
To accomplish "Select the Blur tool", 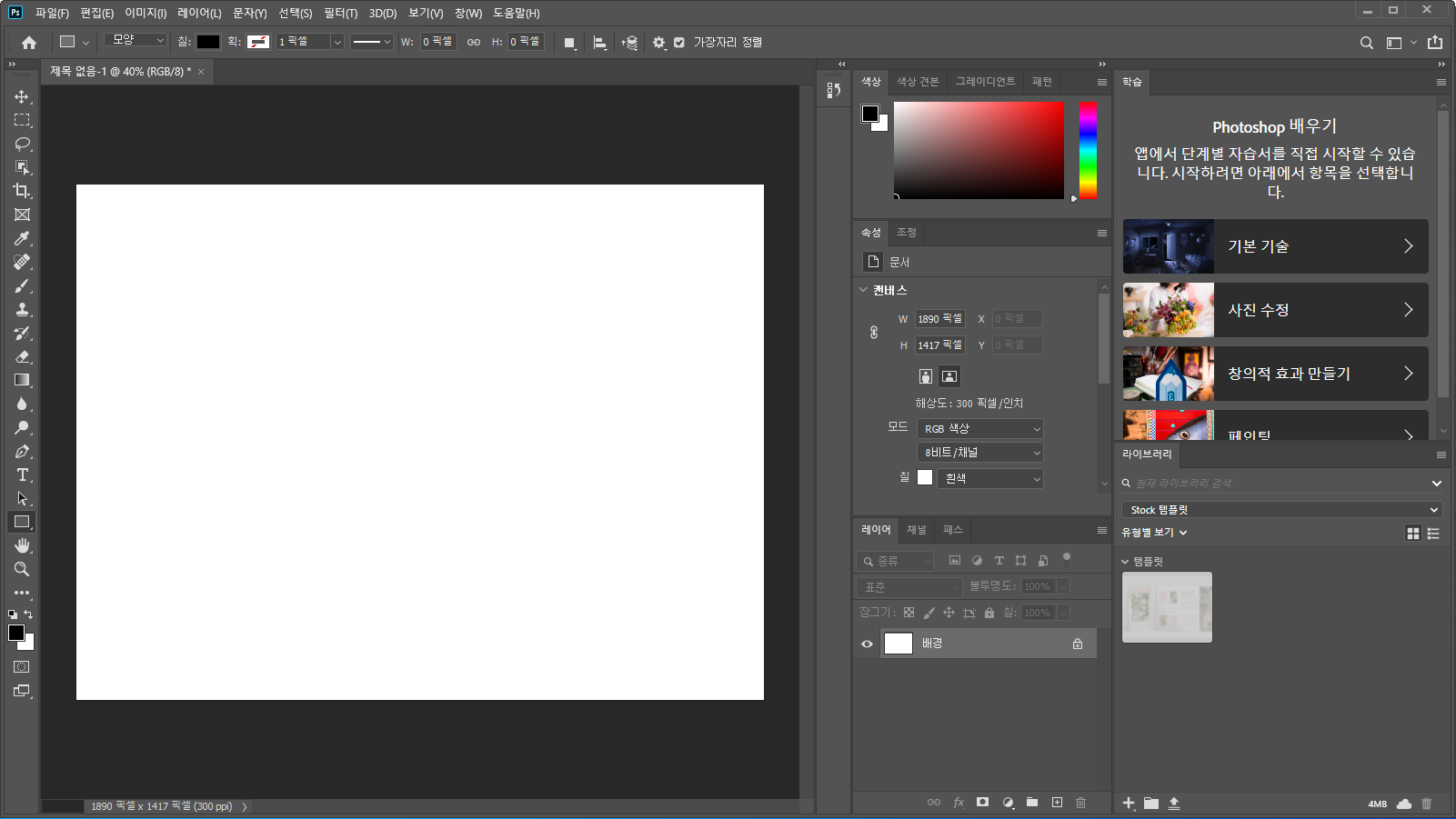I will pyautogui.click(x=22, y=404).
